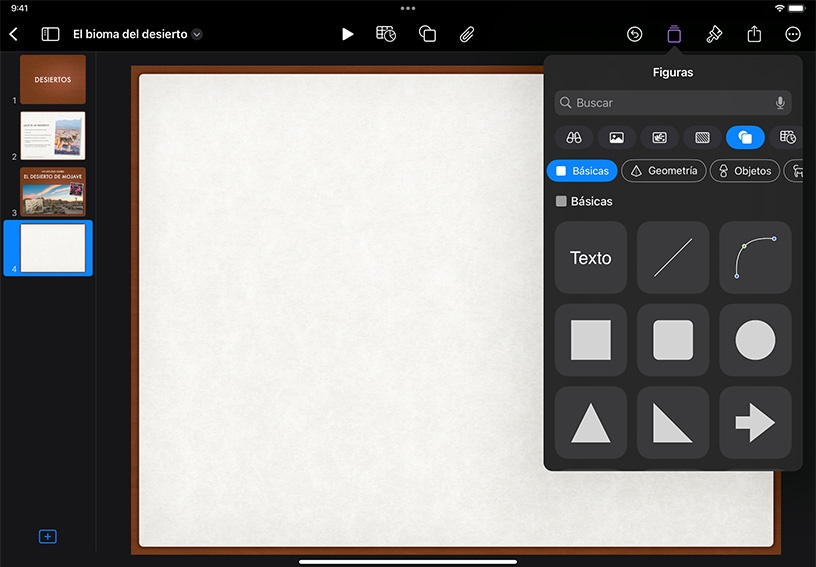Insert a square shape
Viewport: 816px width, 567px height.
(591, 340)
